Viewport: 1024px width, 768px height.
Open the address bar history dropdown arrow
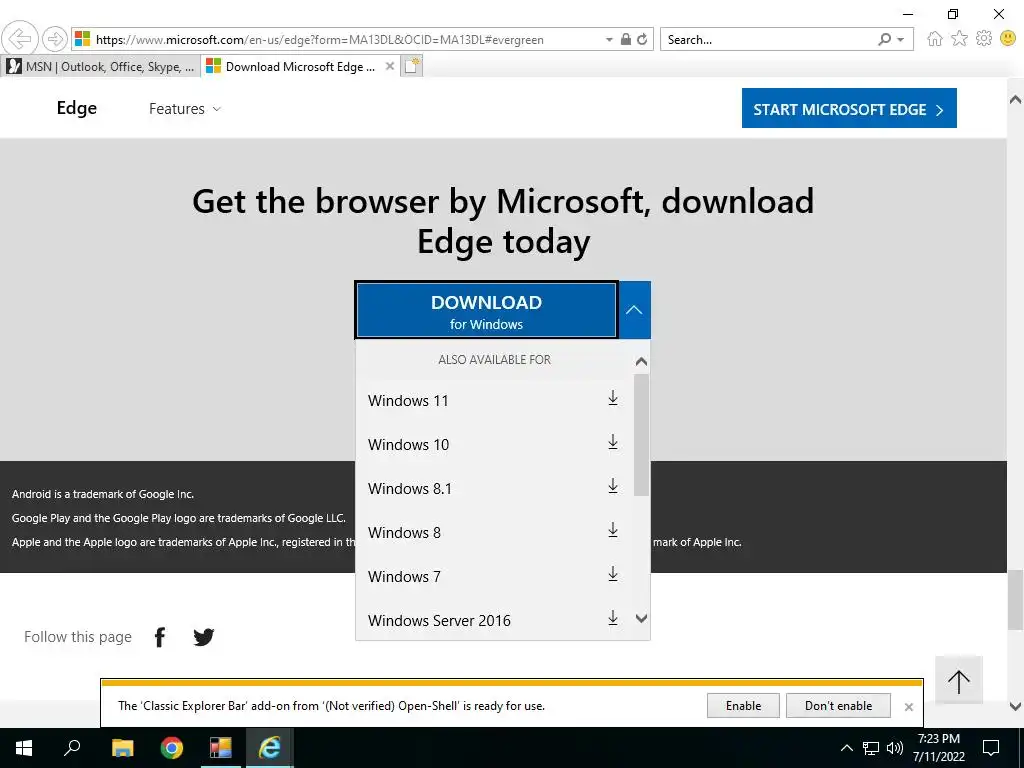tap(609, 40)
